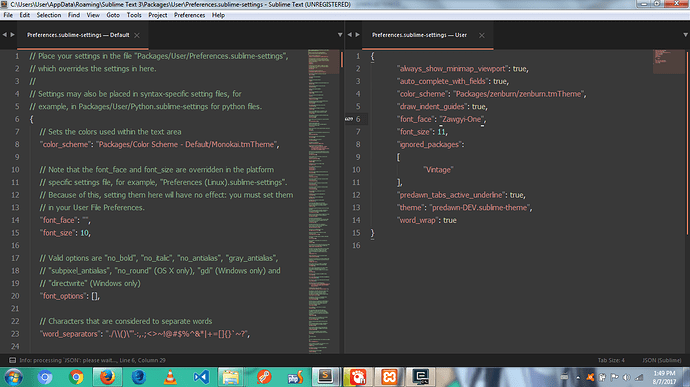Open JSON (Sublime) syntax selector

[661, 360]
